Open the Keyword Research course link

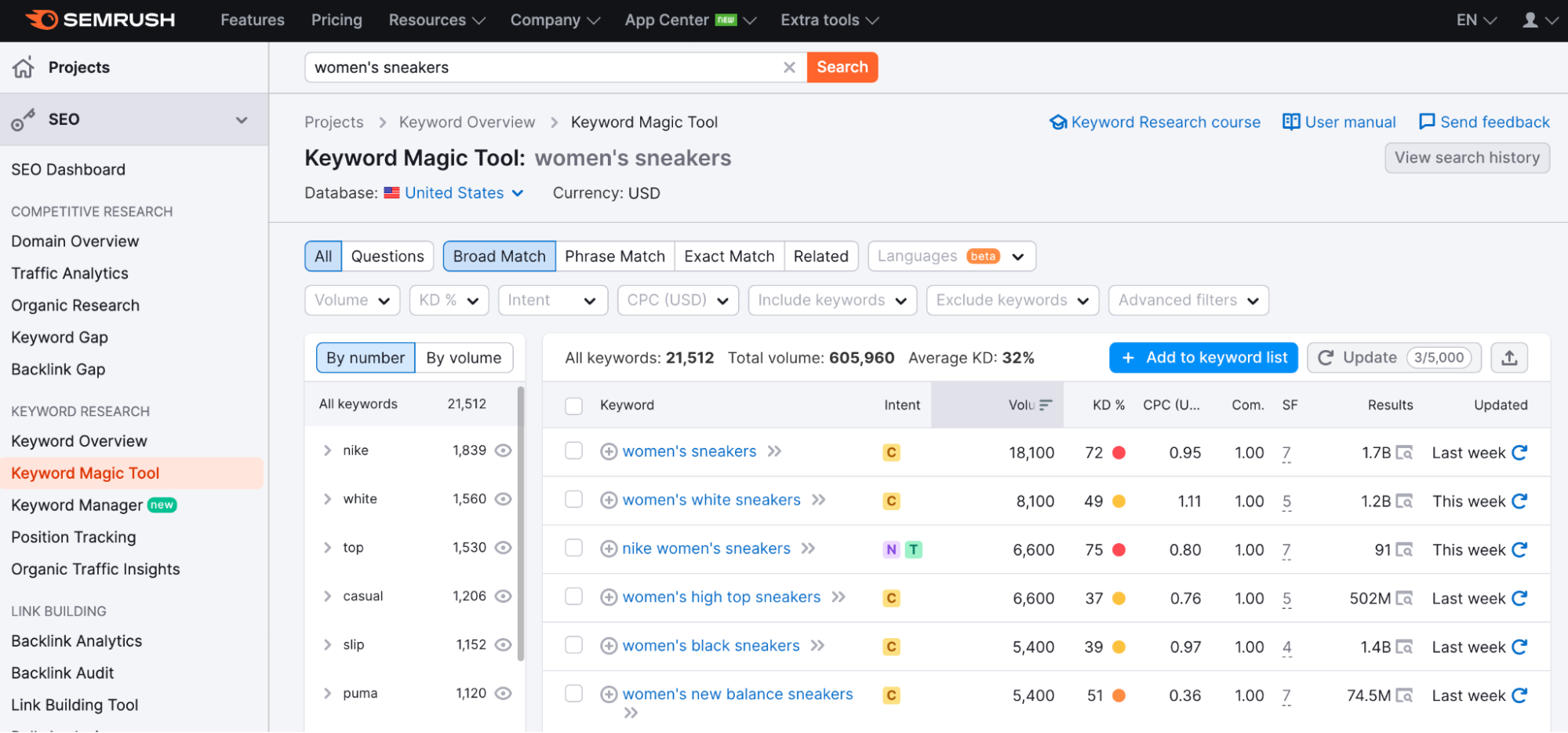(1155, 122)
